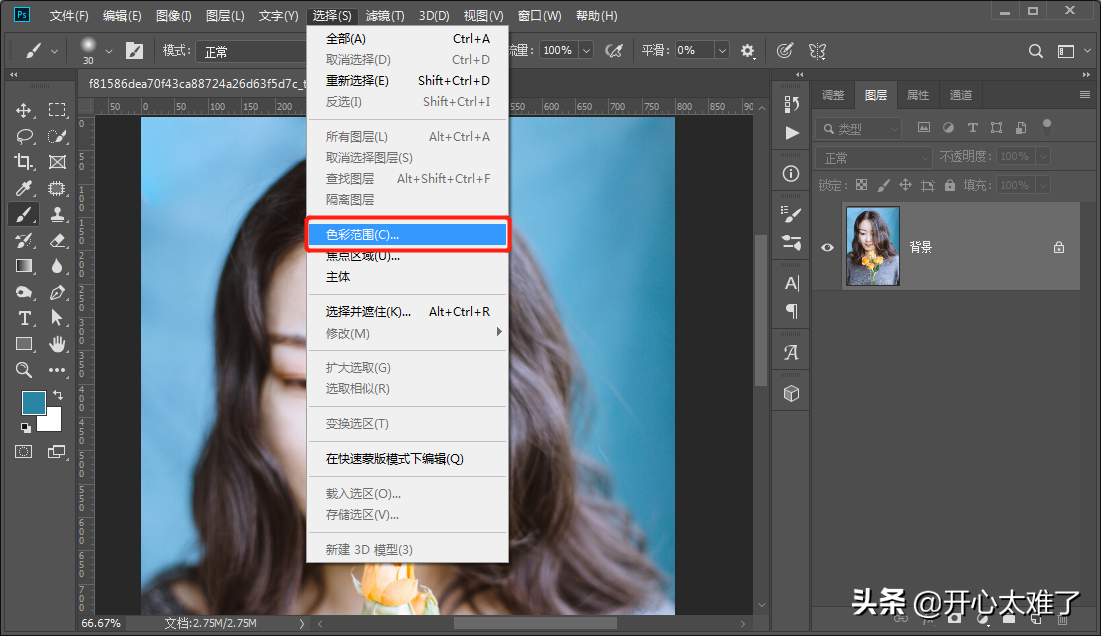Screen dimensions: 1101x636
Task: Select the Horizontal Type tool
Action: [x=24, y=318]
